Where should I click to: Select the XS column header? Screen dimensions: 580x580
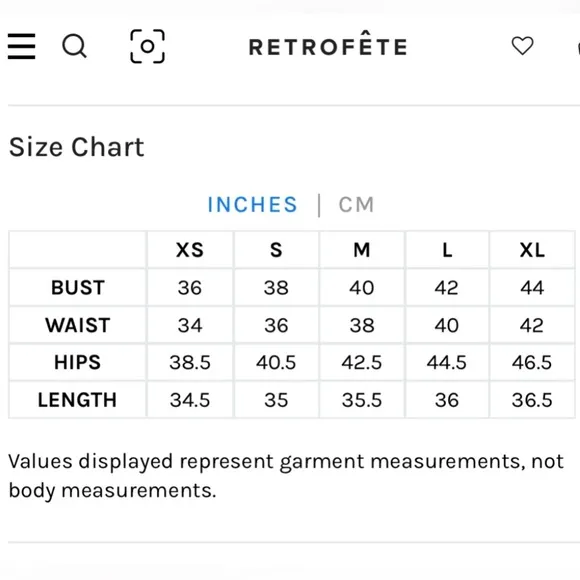tap(190, 250)
